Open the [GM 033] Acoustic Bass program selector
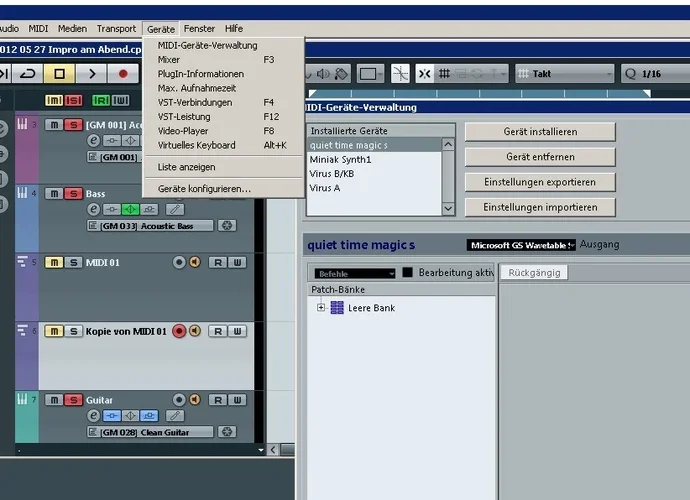 point(150,226)
